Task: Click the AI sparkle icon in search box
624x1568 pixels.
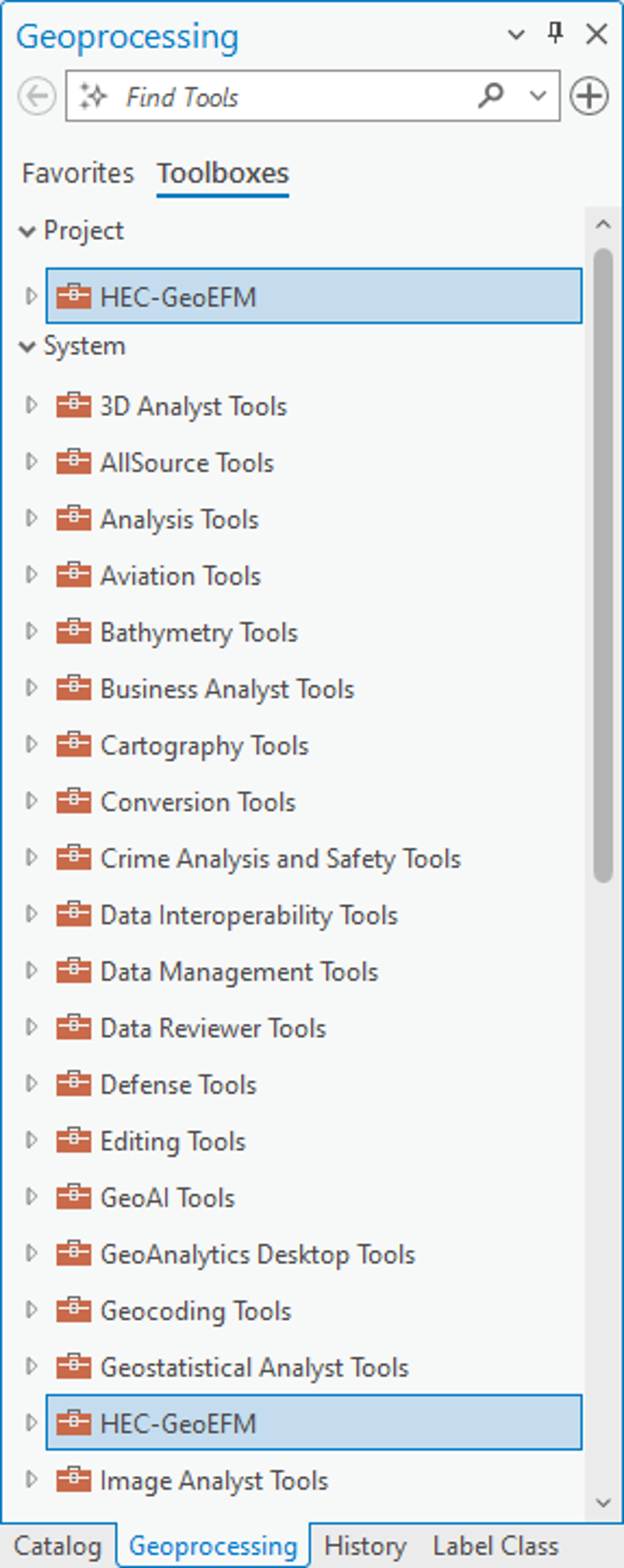Action: pyautogui.click(x=93, y=97)
